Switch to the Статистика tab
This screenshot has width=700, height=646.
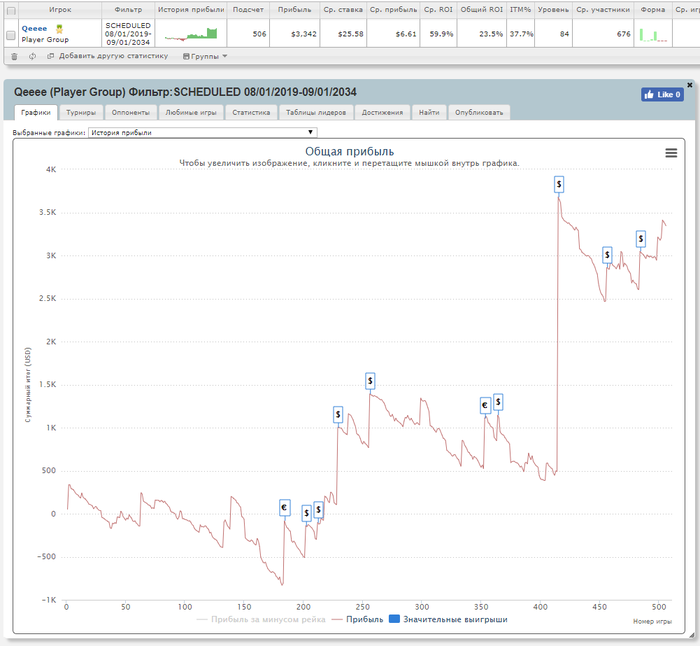(251, 113)
